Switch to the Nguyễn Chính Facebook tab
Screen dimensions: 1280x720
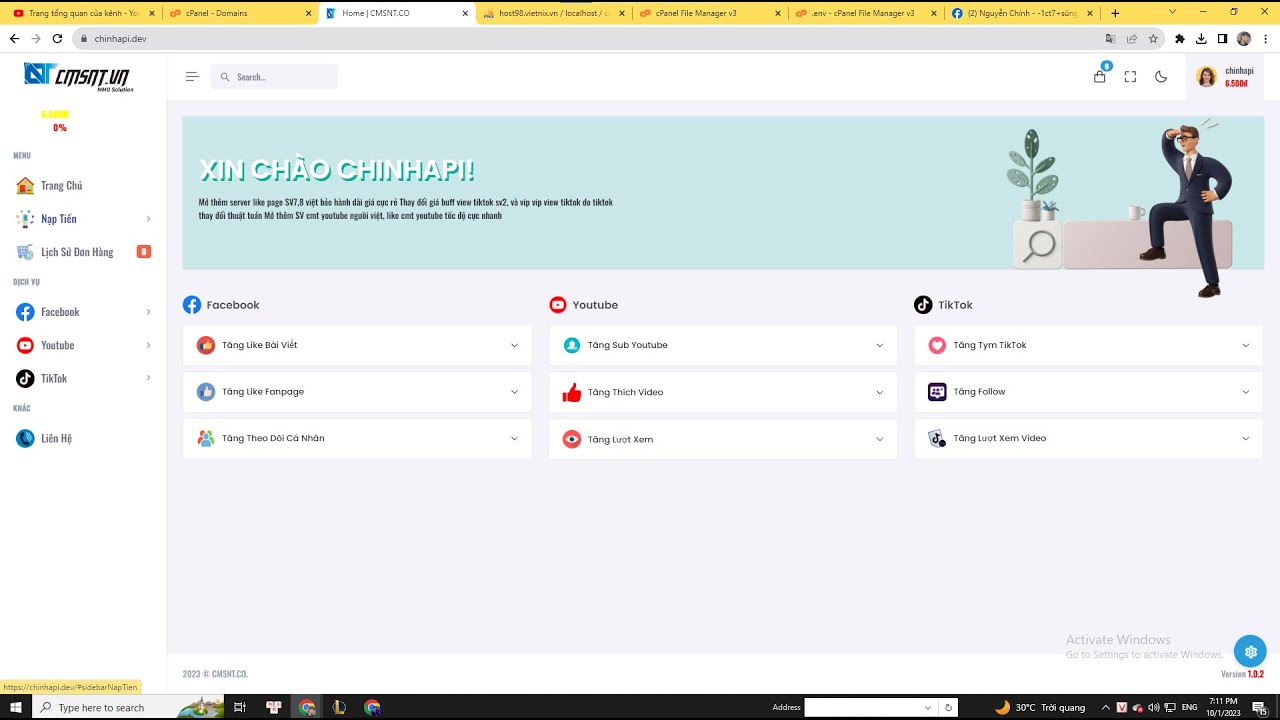(1023, 13)
